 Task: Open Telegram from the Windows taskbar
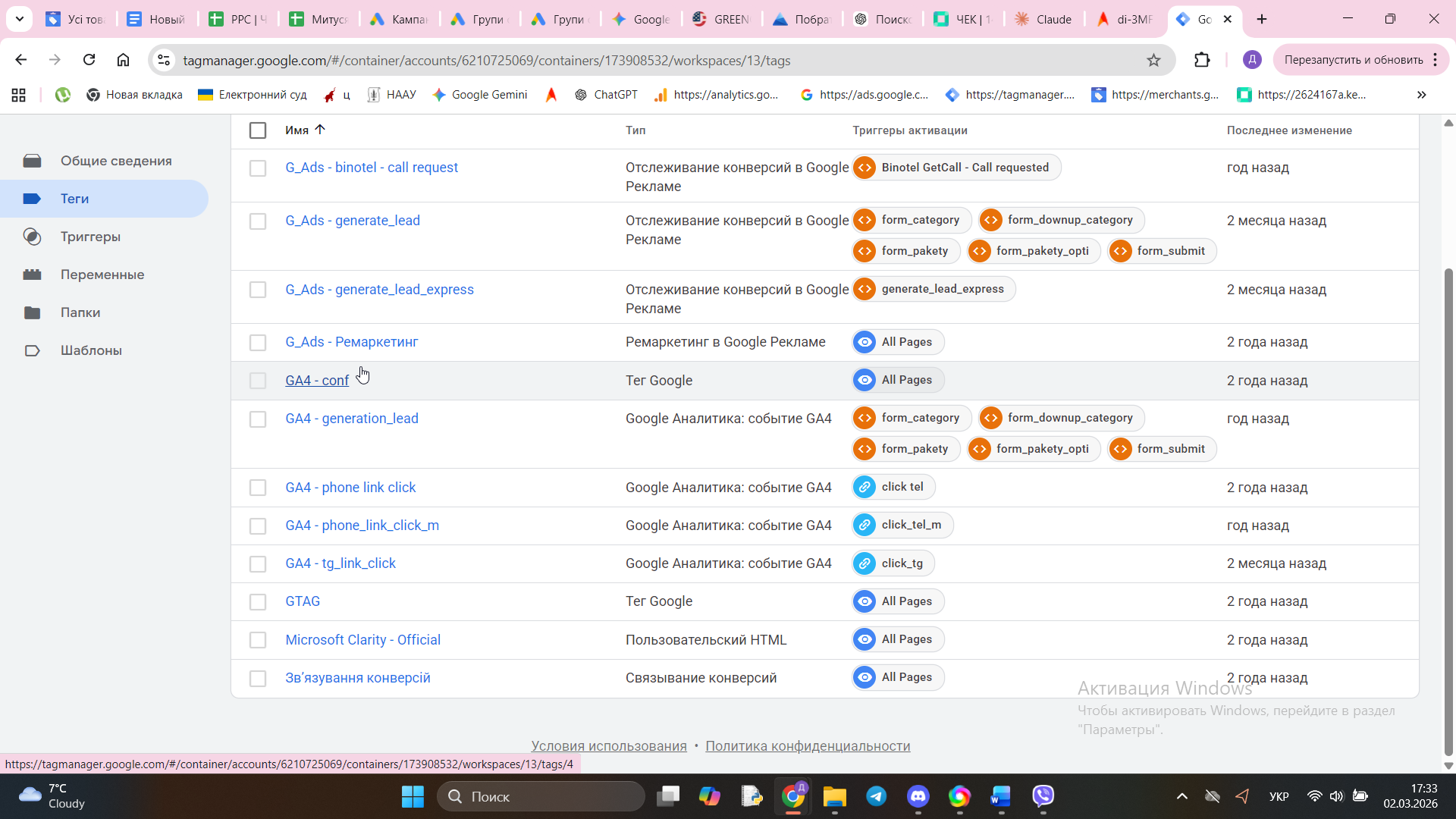(x=877, y=795)
